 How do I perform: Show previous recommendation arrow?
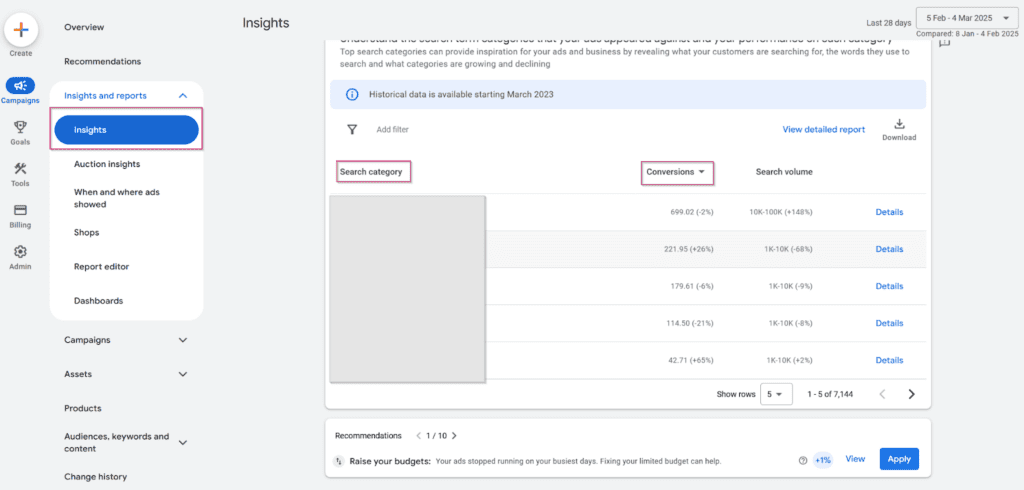tap(419, 436)
